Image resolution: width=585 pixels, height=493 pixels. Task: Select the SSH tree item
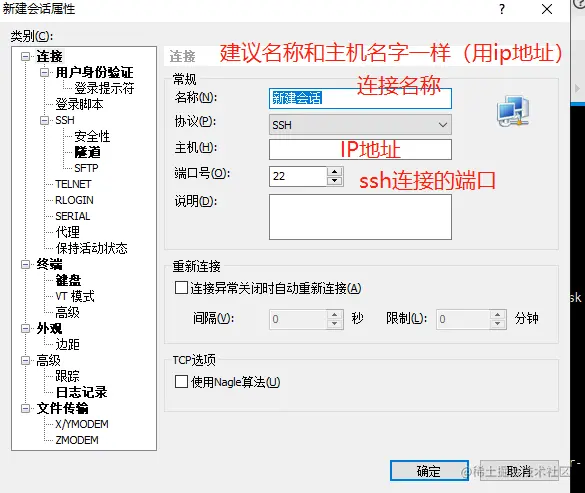pyautogui.click(x=65, y=120)
